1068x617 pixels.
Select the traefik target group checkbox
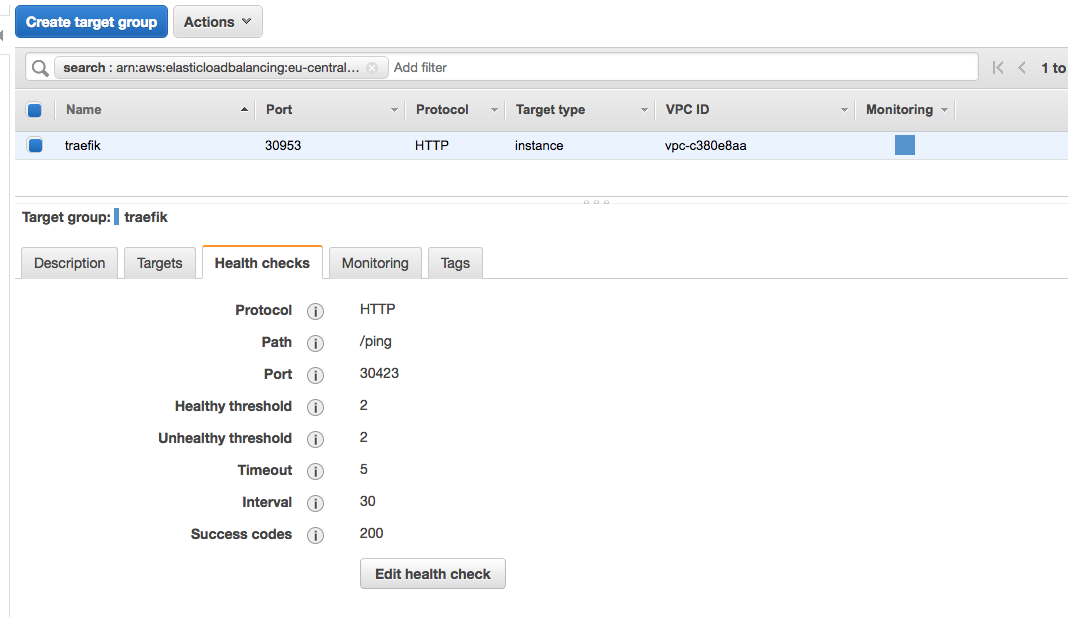[35, 145]
